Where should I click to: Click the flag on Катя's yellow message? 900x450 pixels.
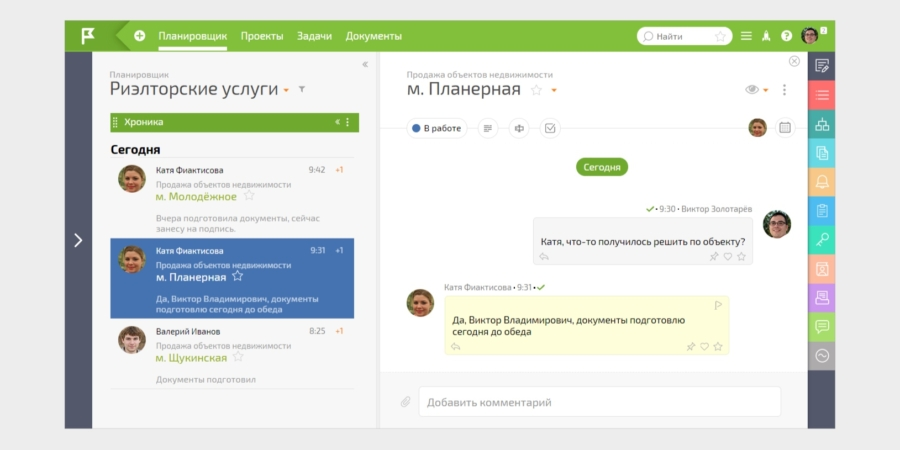(718, 305)
